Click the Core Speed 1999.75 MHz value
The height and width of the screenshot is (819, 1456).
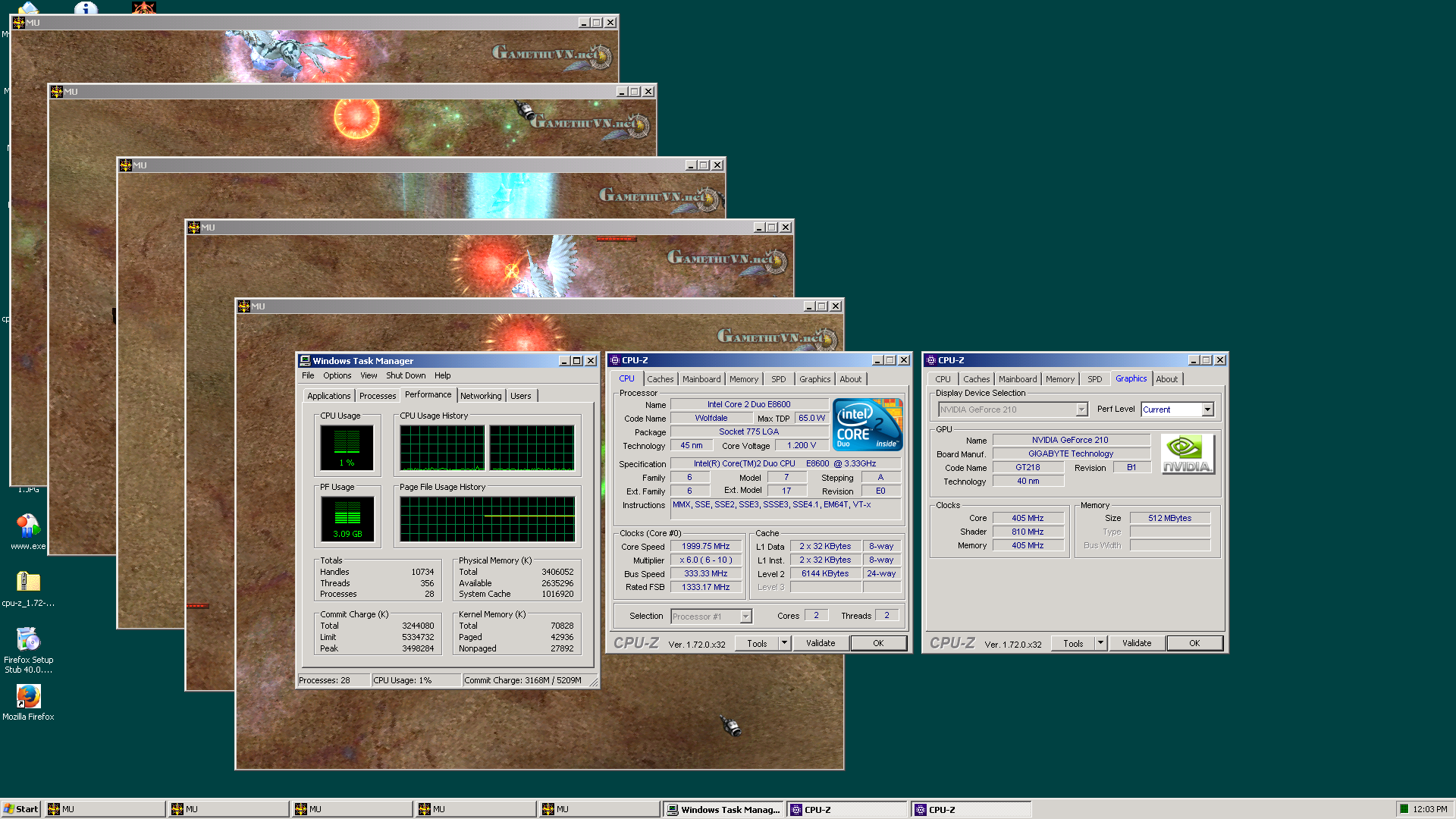pos(705,546)
